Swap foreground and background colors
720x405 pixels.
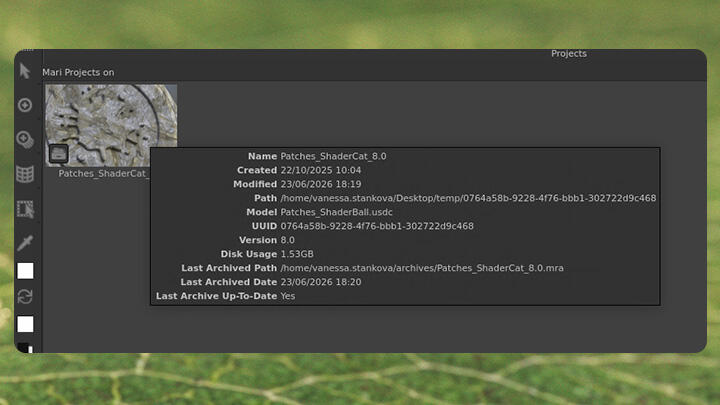(x=25, y=297)
